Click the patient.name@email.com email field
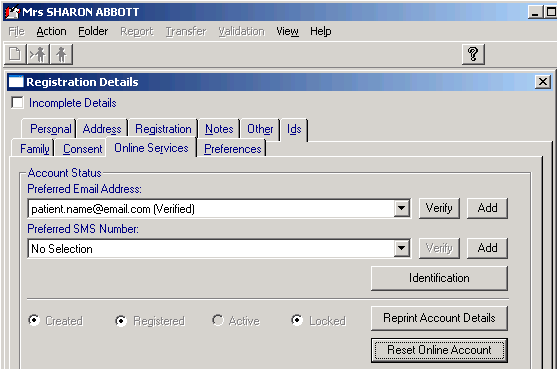The width and height of the screenshot is (557, 369). tap(211, 208)
